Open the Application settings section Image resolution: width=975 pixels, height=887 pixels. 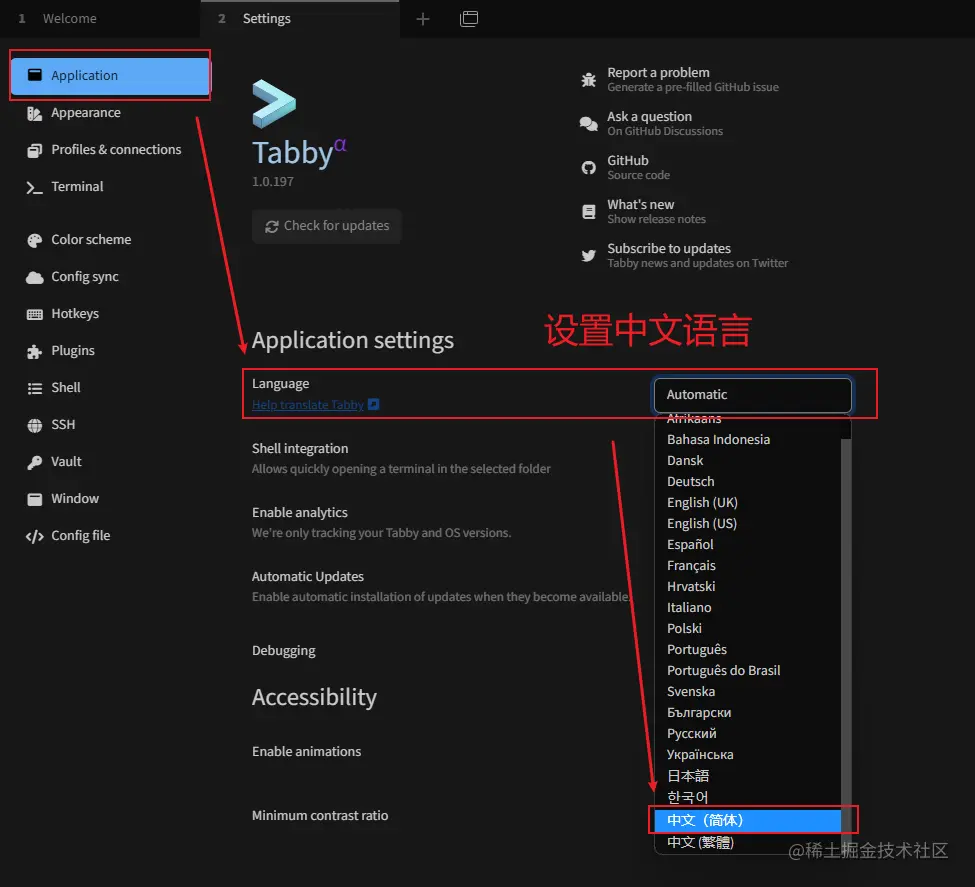[110, 76]
